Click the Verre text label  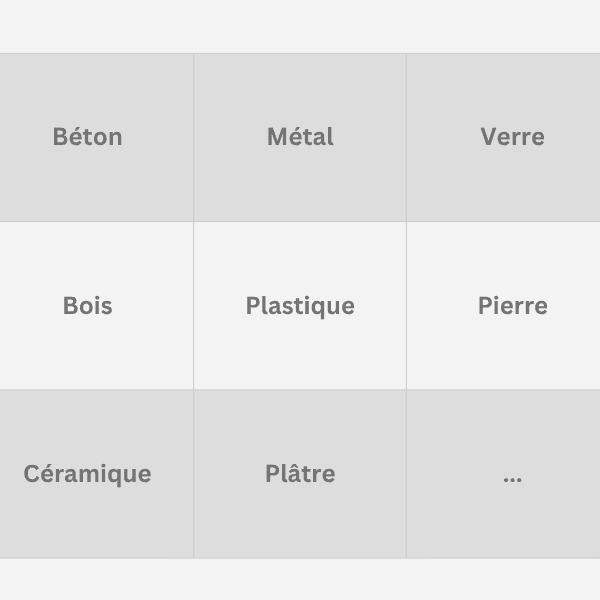pos(512,137)
